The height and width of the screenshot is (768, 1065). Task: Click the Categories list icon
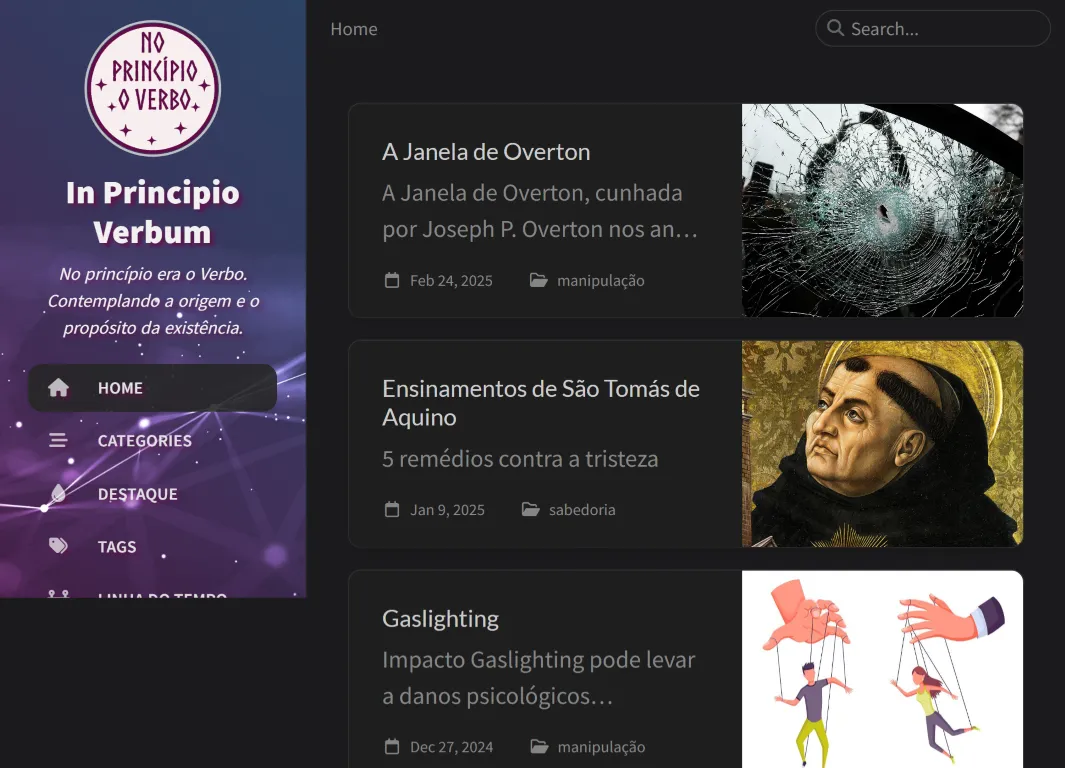click(58, 440)
